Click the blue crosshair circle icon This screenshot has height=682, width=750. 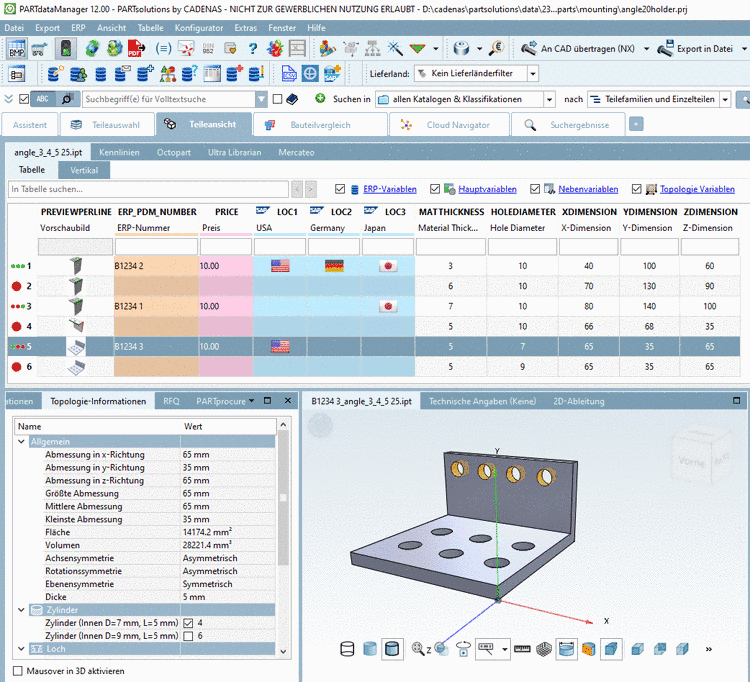tap(310, 74)
